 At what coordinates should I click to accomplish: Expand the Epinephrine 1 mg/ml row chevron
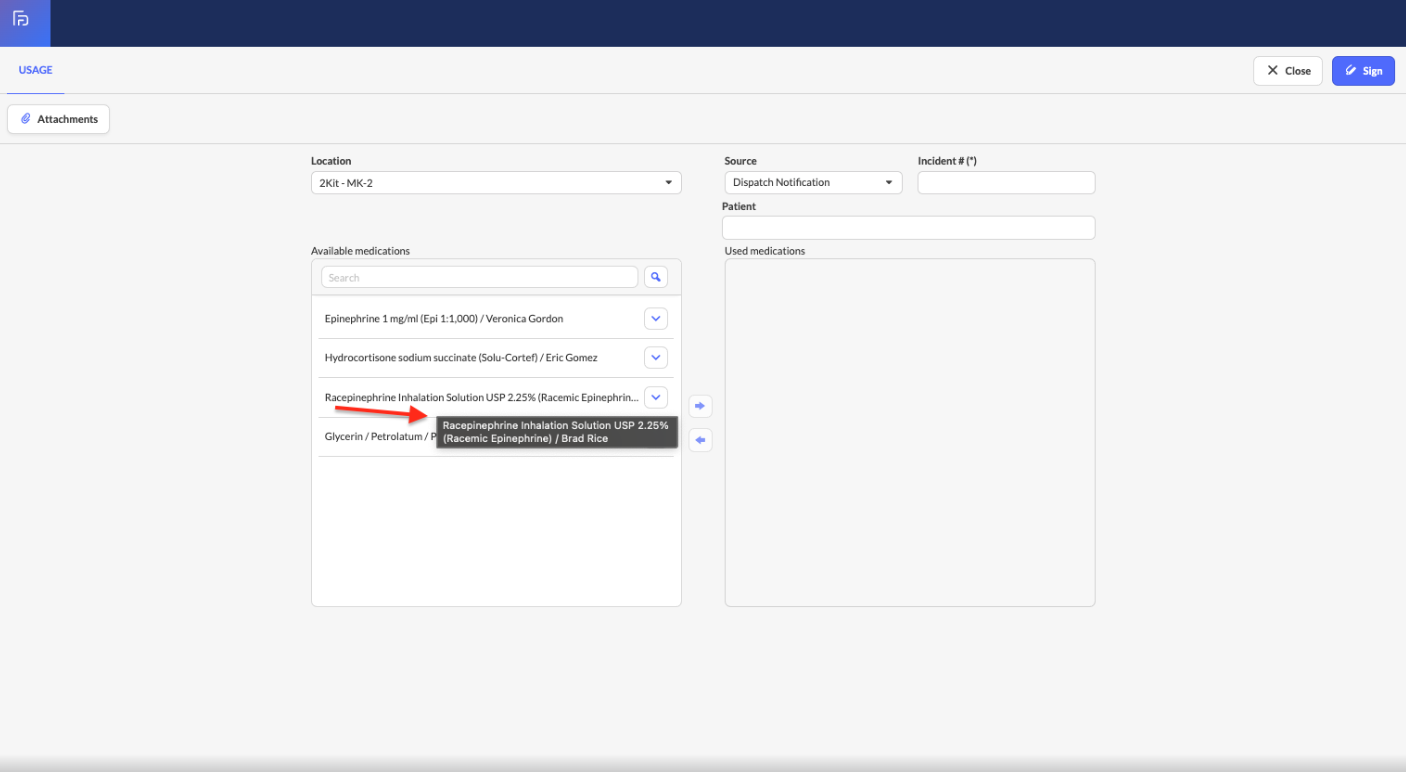(x=655, y=319)
